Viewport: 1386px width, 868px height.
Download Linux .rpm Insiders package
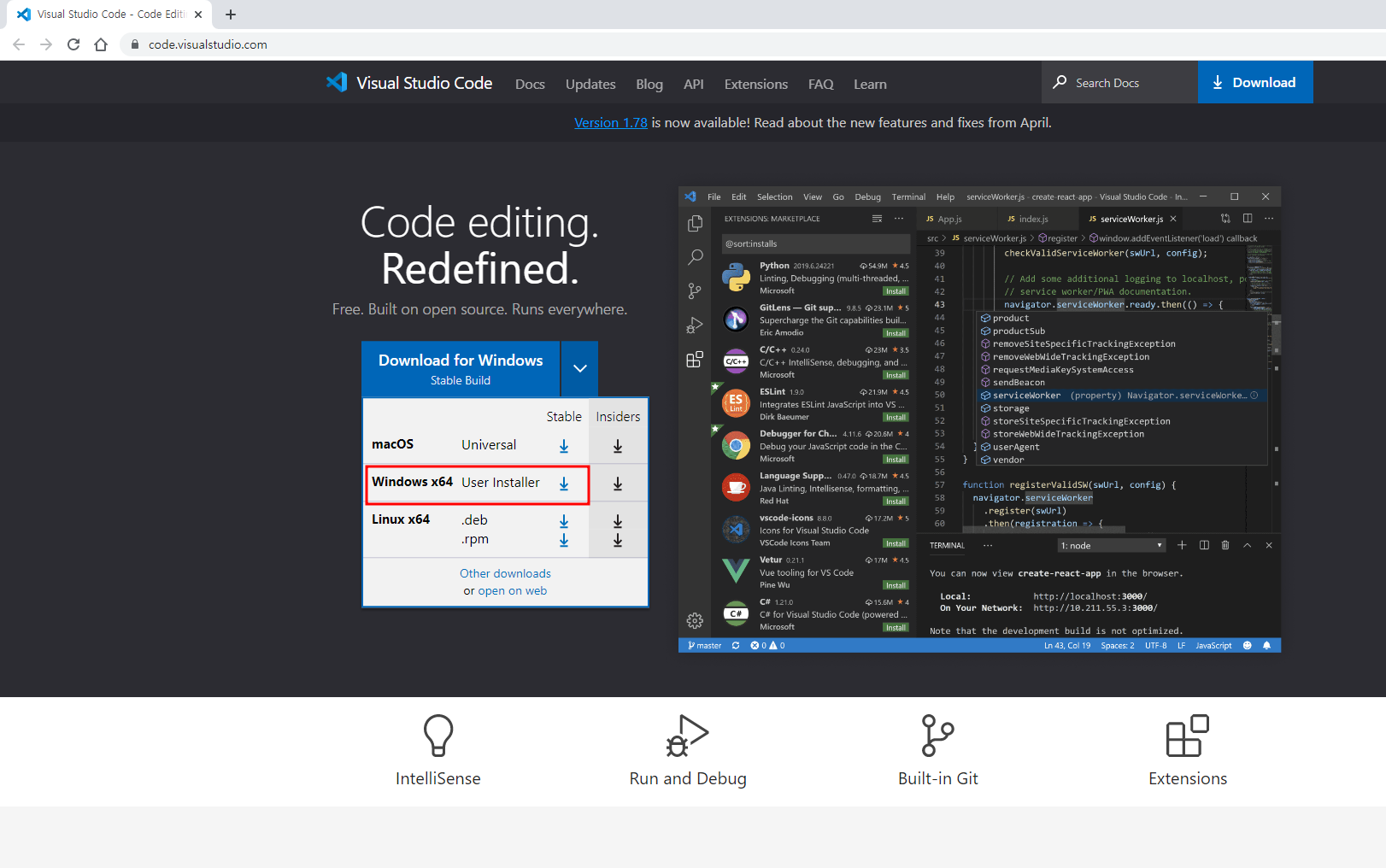tap(618, 540)
